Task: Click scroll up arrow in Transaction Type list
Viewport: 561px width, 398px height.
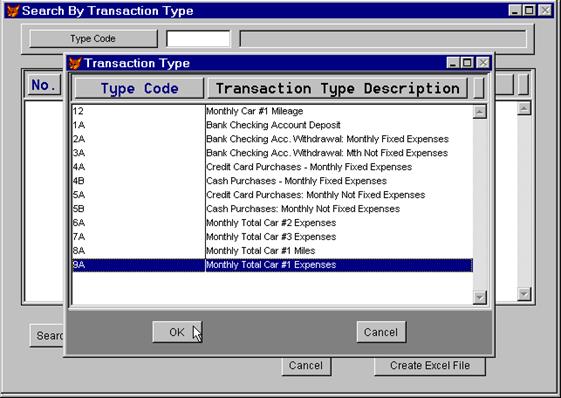Action: (479, 112)
